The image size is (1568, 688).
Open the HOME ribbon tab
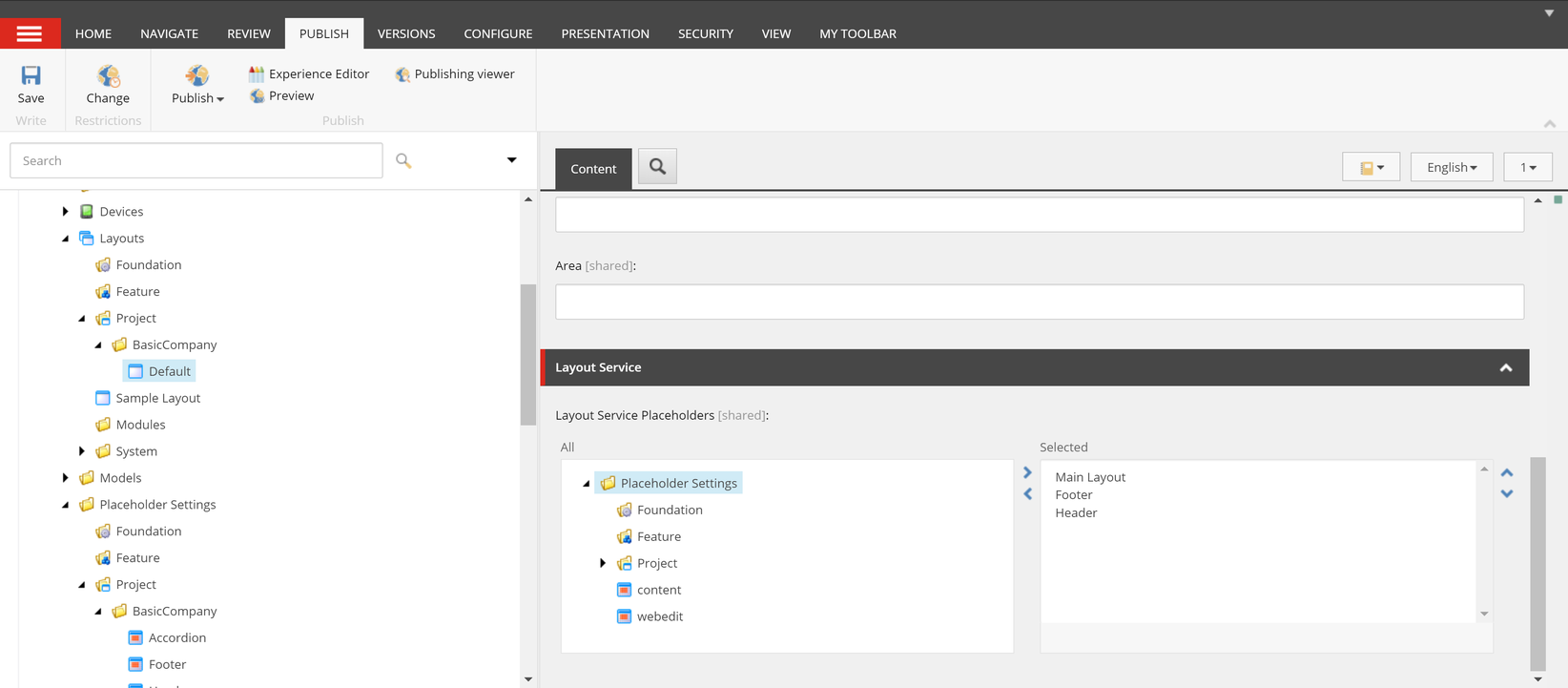[x=93, y=33]
